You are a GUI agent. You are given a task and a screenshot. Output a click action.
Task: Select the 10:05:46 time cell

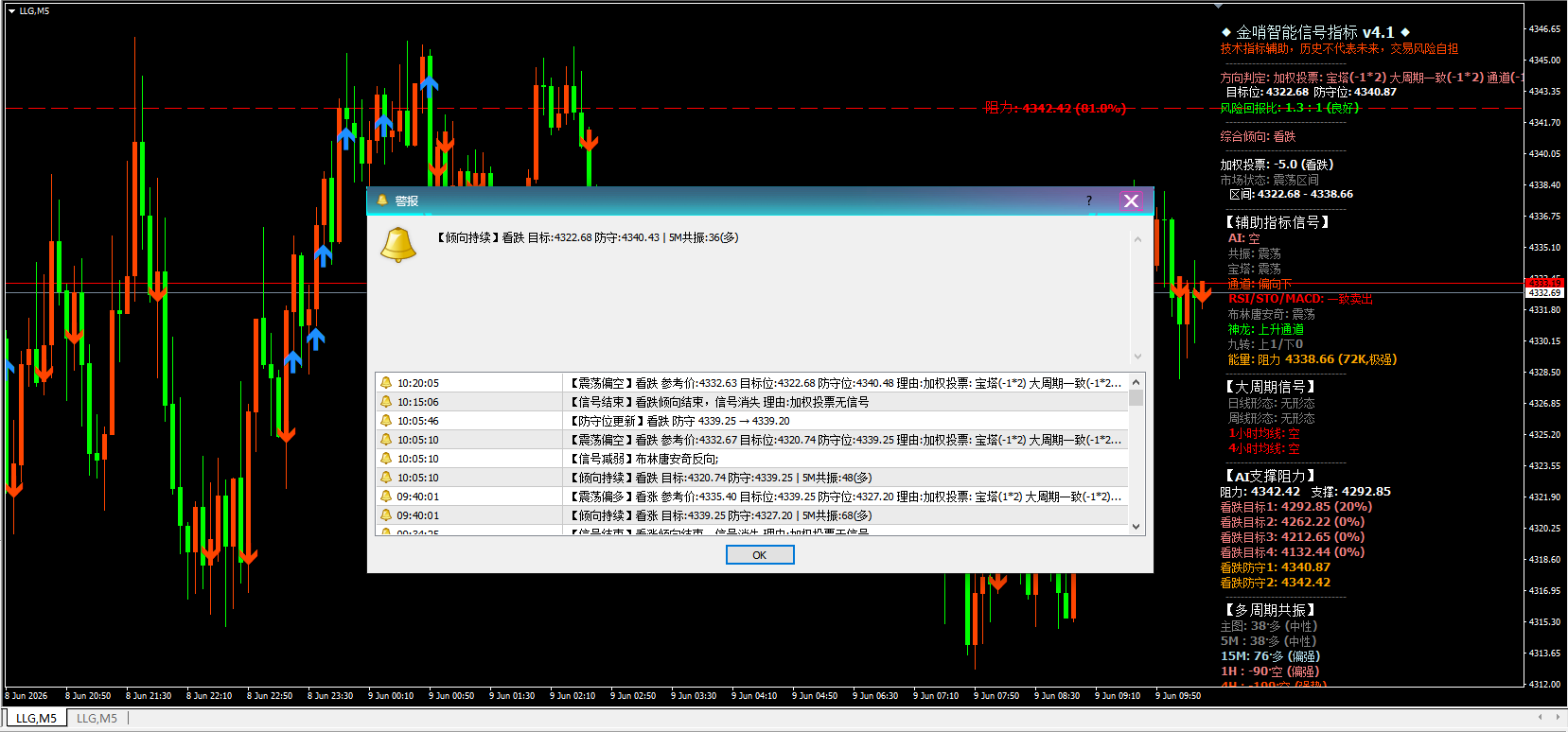point(417,421)
